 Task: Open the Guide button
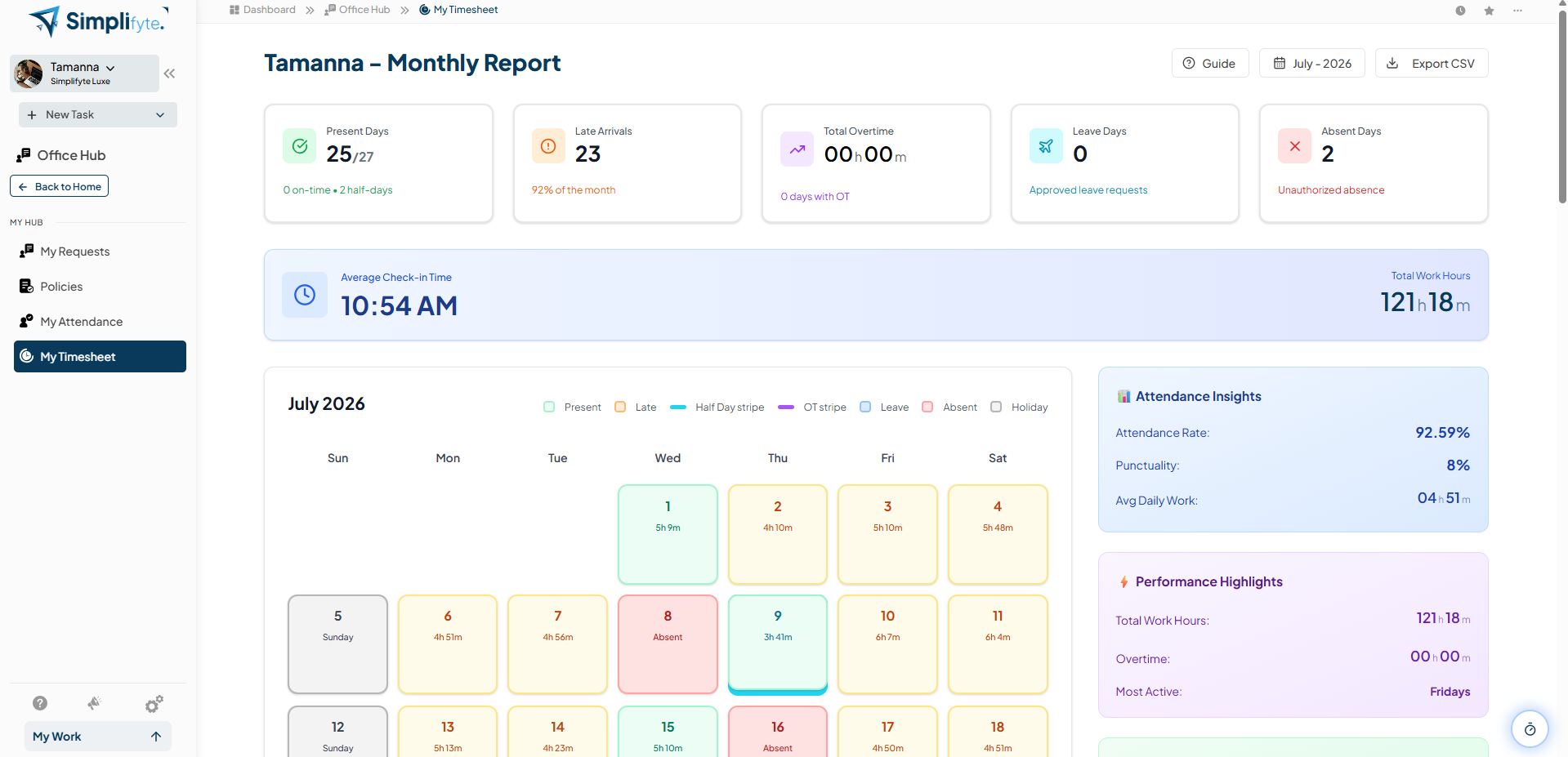[x=1210, y=63]
